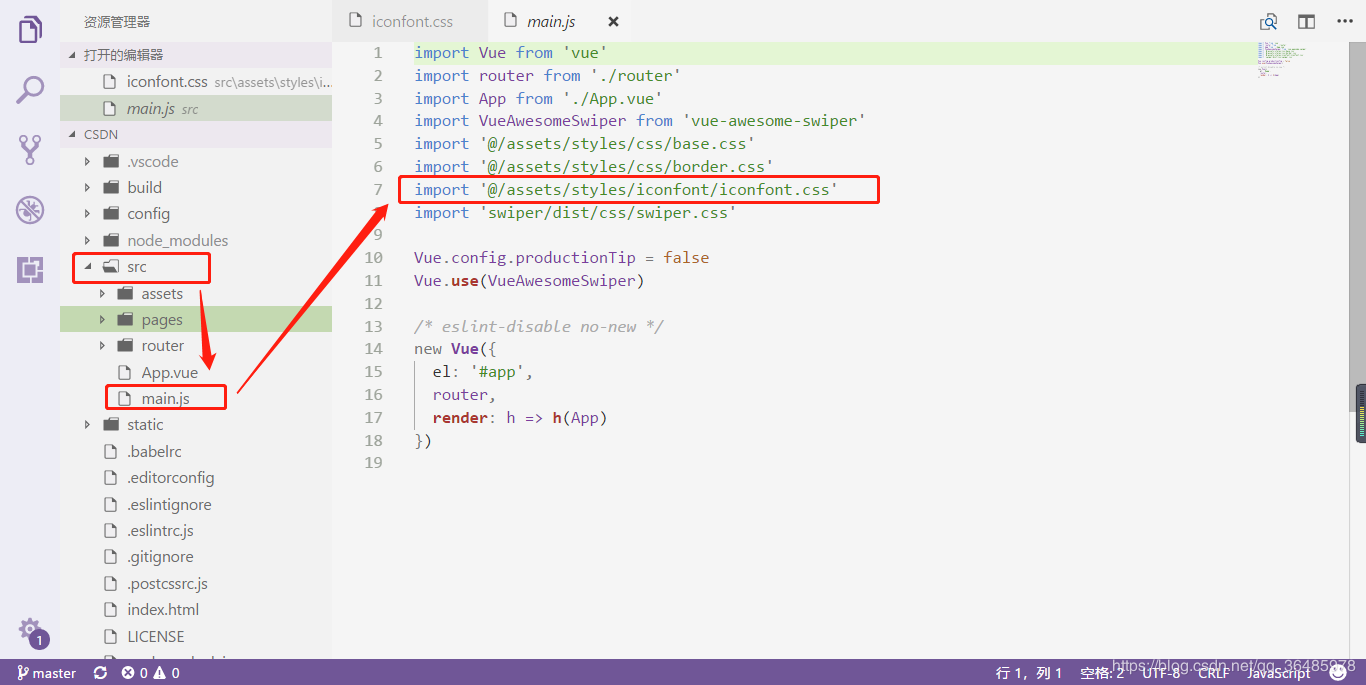This screenshot has height=685, width=1366.
Task: Click the eslint-disable no-new comment
Action: [x=538, y=326]
